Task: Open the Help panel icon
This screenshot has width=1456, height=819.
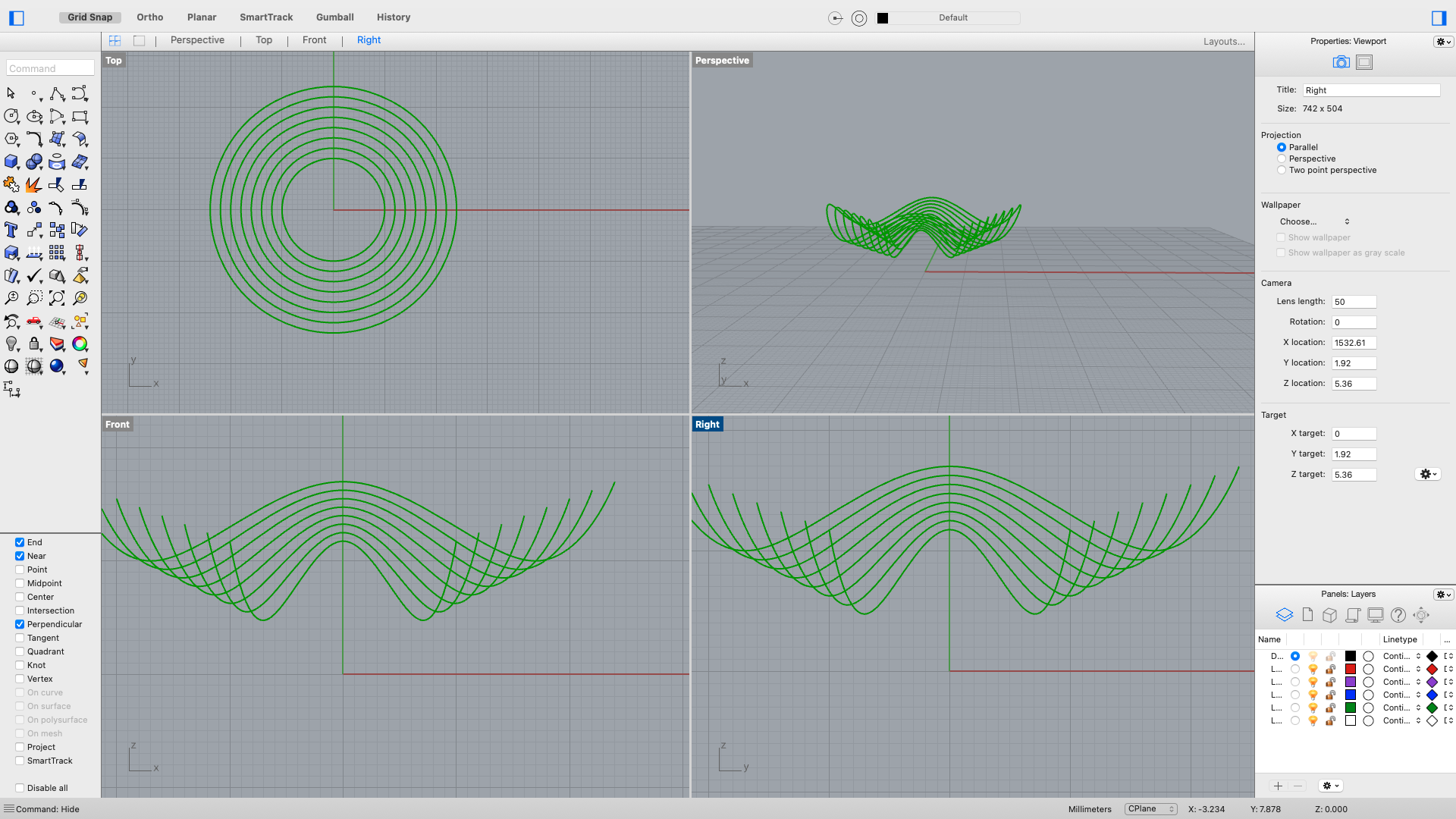Action: coord(1398,615)
